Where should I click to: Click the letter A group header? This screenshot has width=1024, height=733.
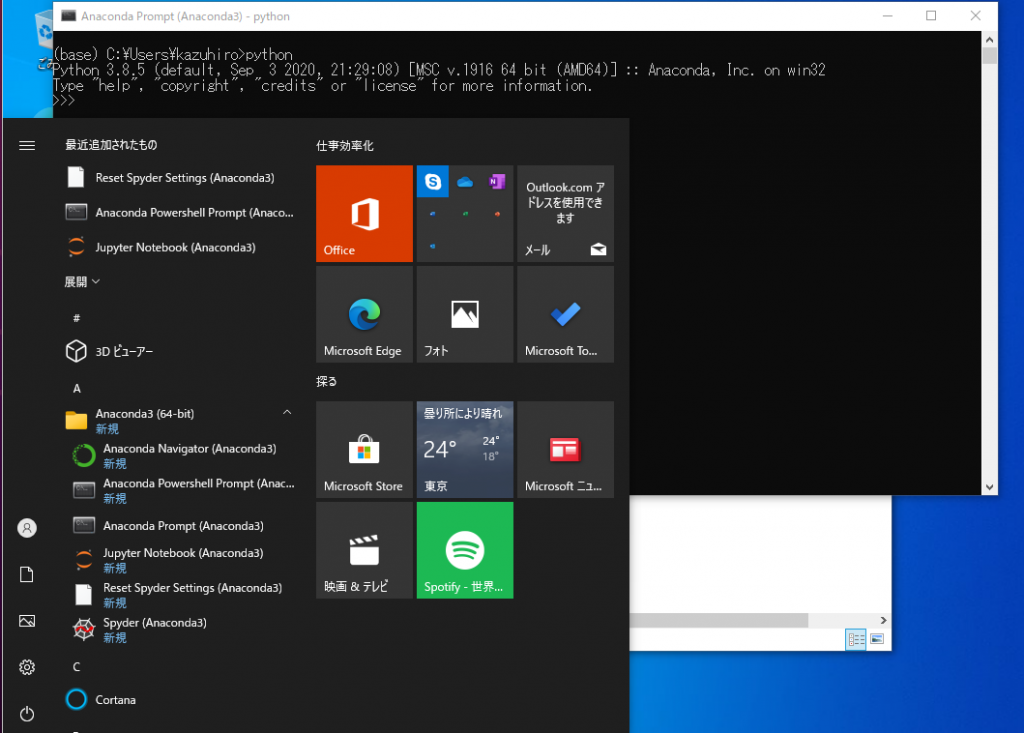(77, 388)
